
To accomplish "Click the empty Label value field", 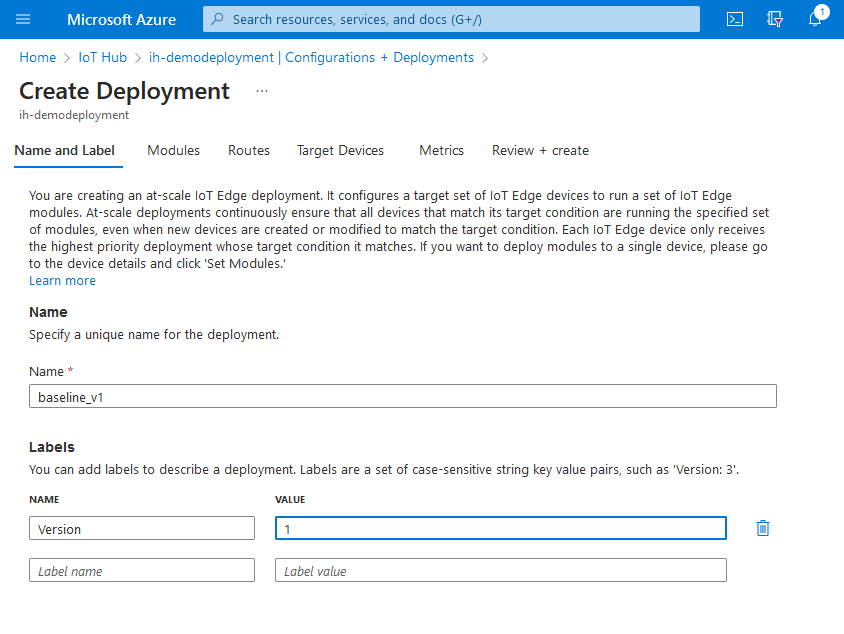I will click(x=500, y=570).
